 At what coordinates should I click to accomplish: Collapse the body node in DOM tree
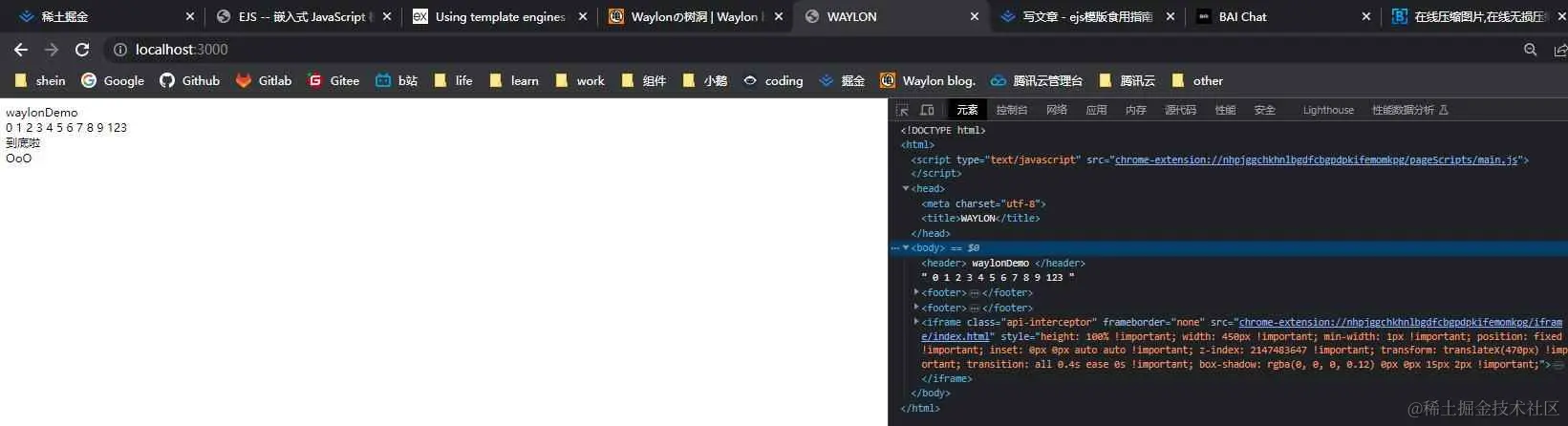[906, 247]
